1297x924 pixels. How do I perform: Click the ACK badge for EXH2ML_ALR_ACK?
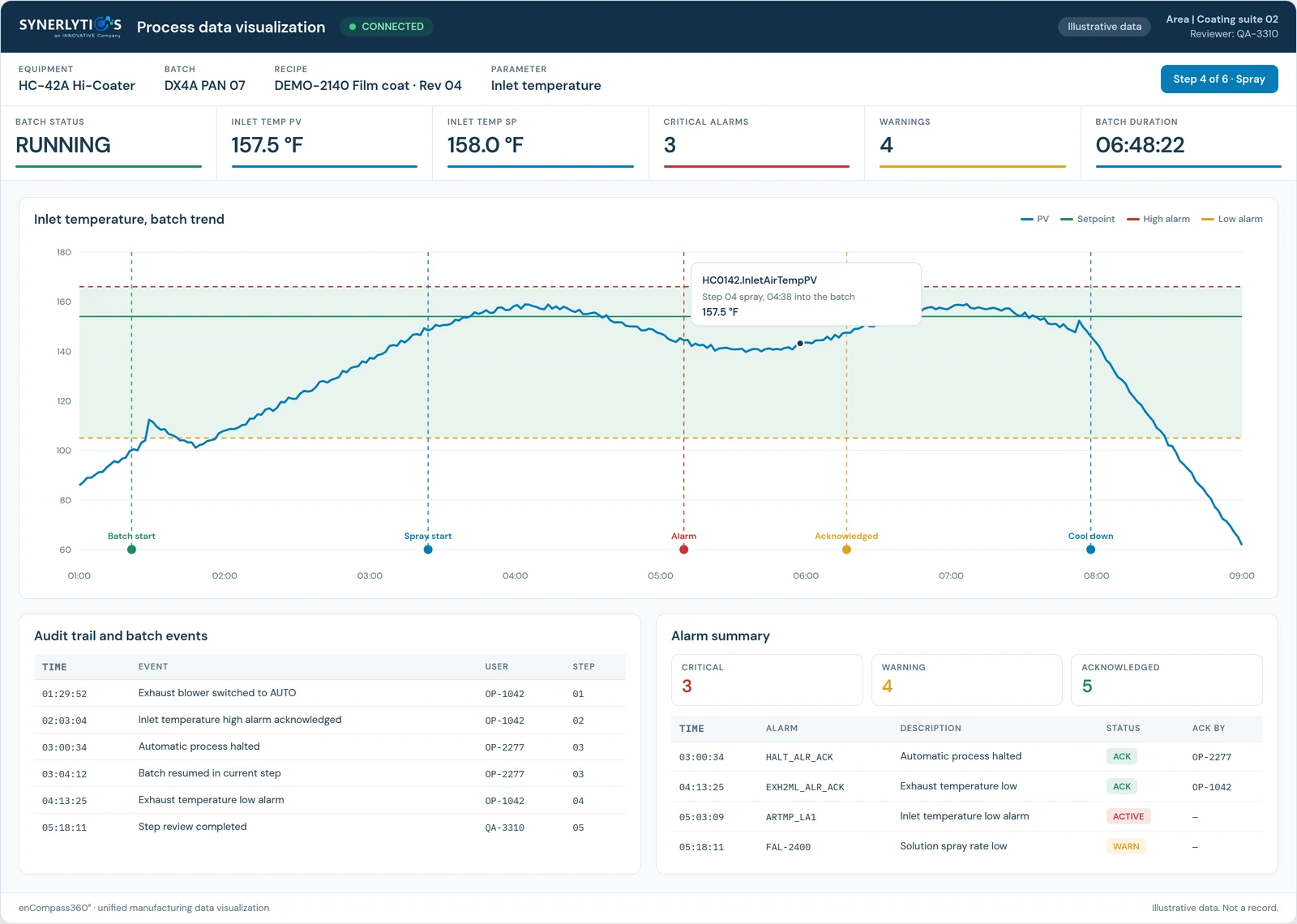tap(1122, 786)
